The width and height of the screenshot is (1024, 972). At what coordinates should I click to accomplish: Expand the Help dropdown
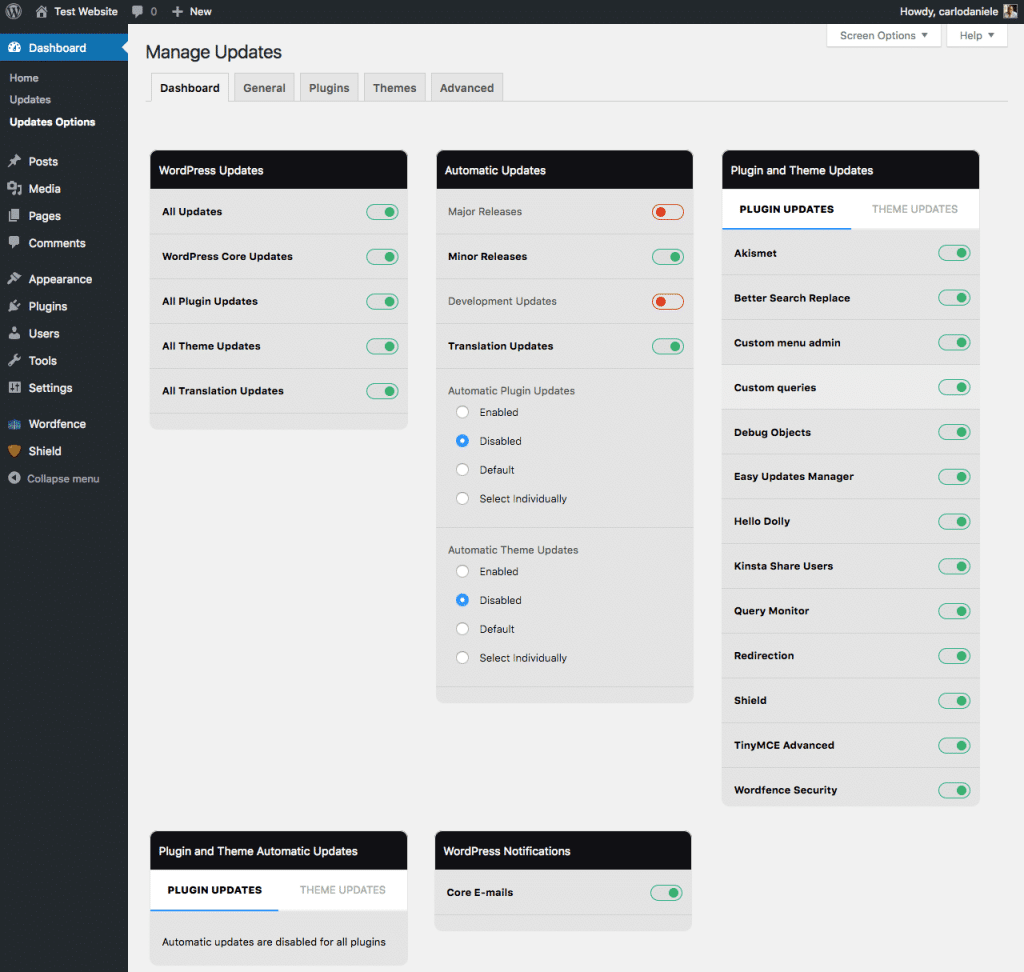(976, 35)
